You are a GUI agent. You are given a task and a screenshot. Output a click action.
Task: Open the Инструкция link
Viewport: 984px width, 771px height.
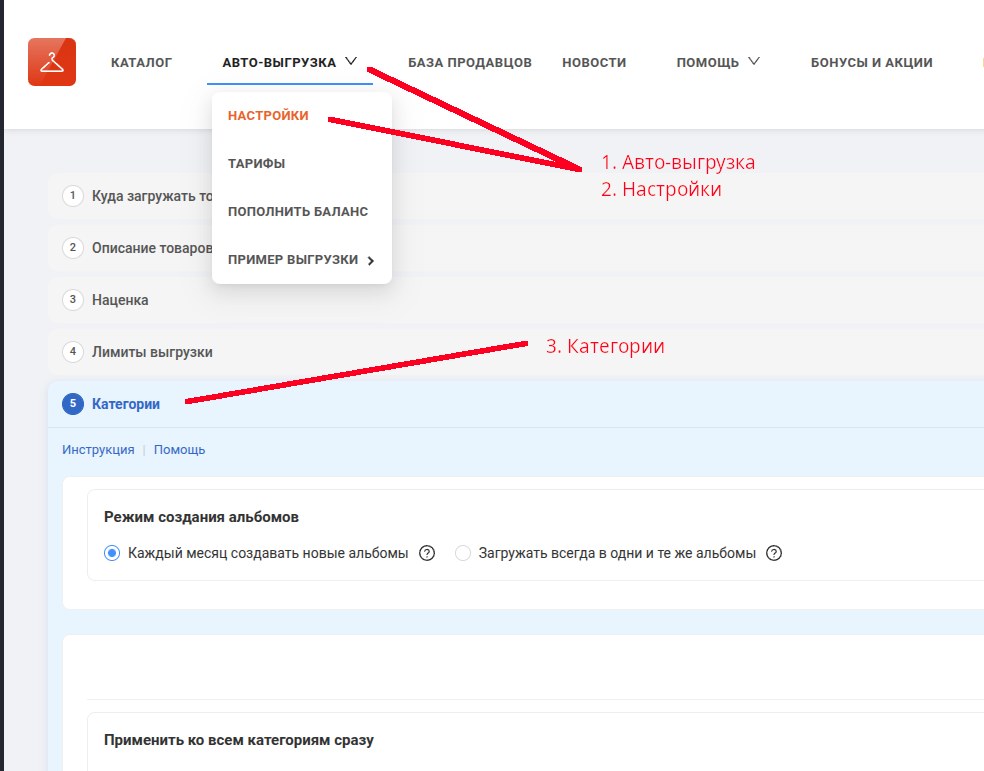[98, 450]
